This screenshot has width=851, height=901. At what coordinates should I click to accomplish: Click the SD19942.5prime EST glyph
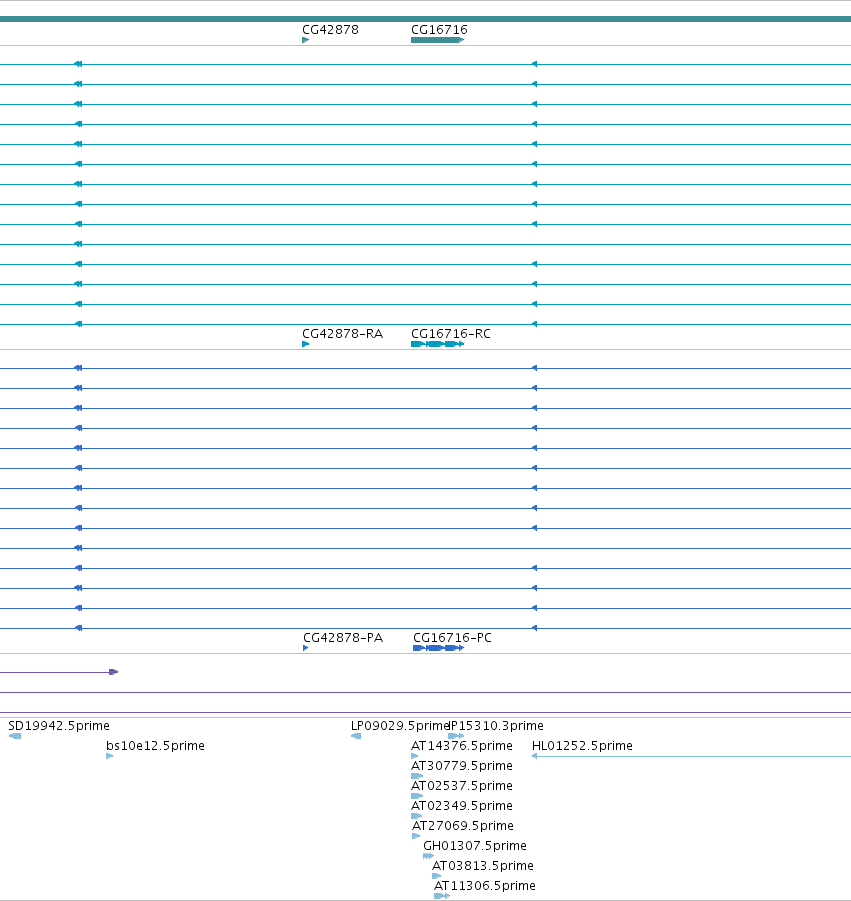tap(15, 736)
